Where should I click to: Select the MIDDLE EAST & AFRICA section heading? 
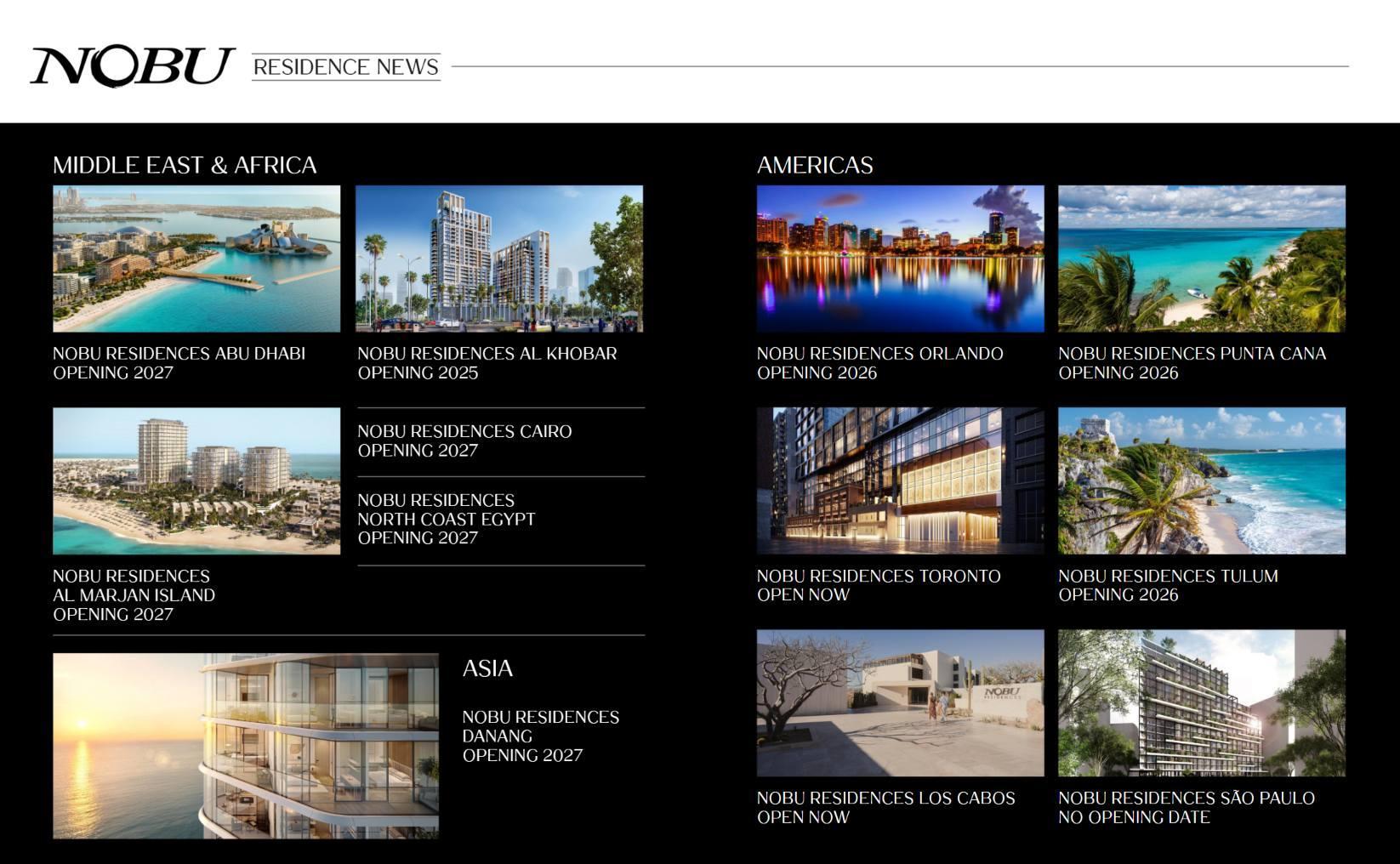click(185, 164)
